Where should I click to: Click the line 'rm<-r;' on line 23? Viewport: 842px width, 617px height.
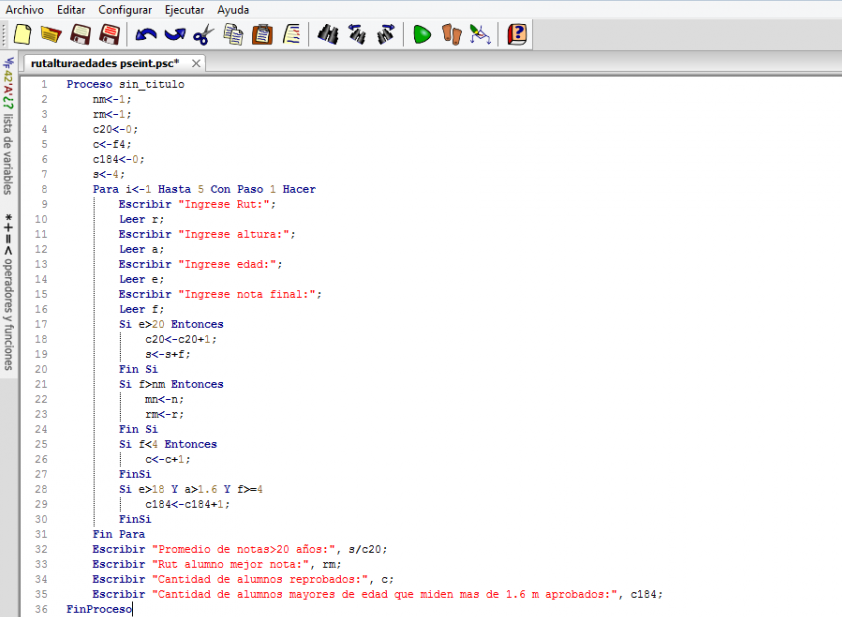[164, 415]
